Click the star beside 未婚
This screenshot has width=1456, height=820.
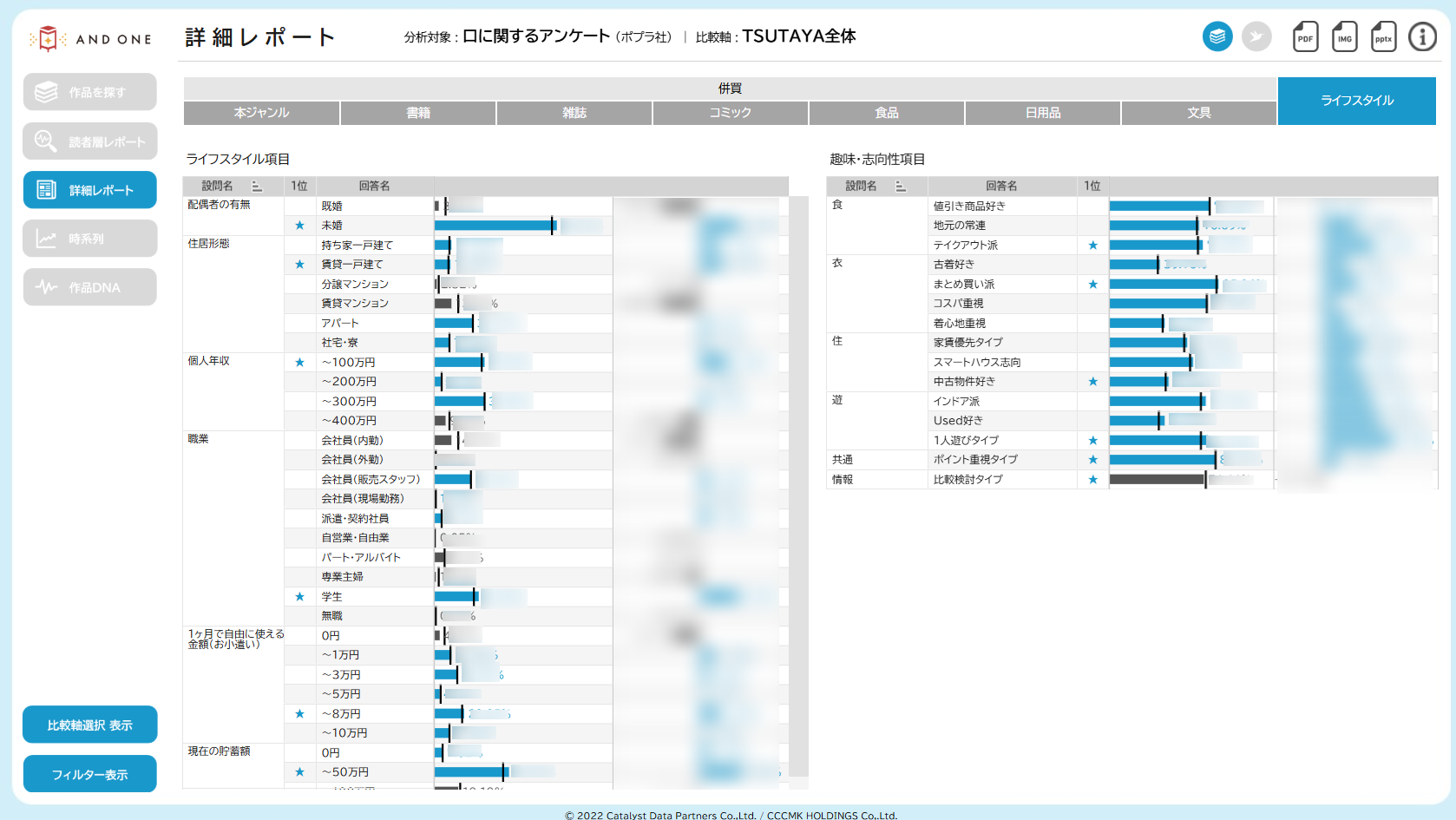[300, 226]
